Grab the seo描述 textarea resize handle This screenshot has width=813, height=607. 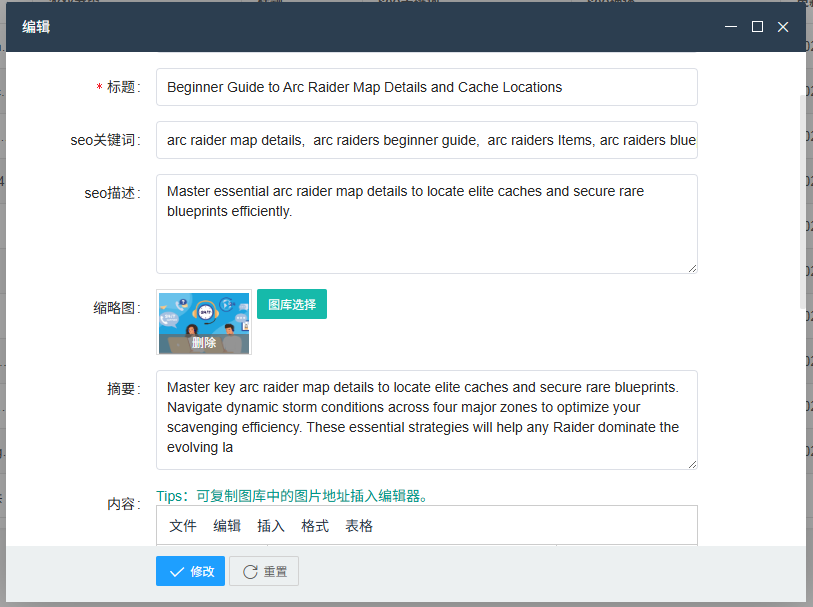point(692,268)
